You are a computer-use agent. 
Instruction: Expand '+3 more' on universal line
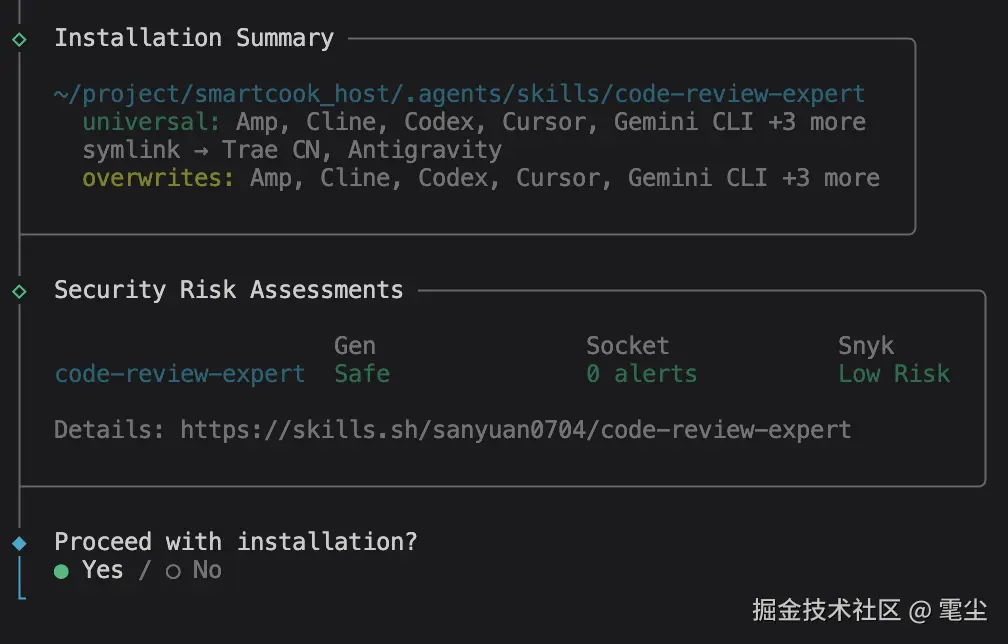[x=823, y=122]
